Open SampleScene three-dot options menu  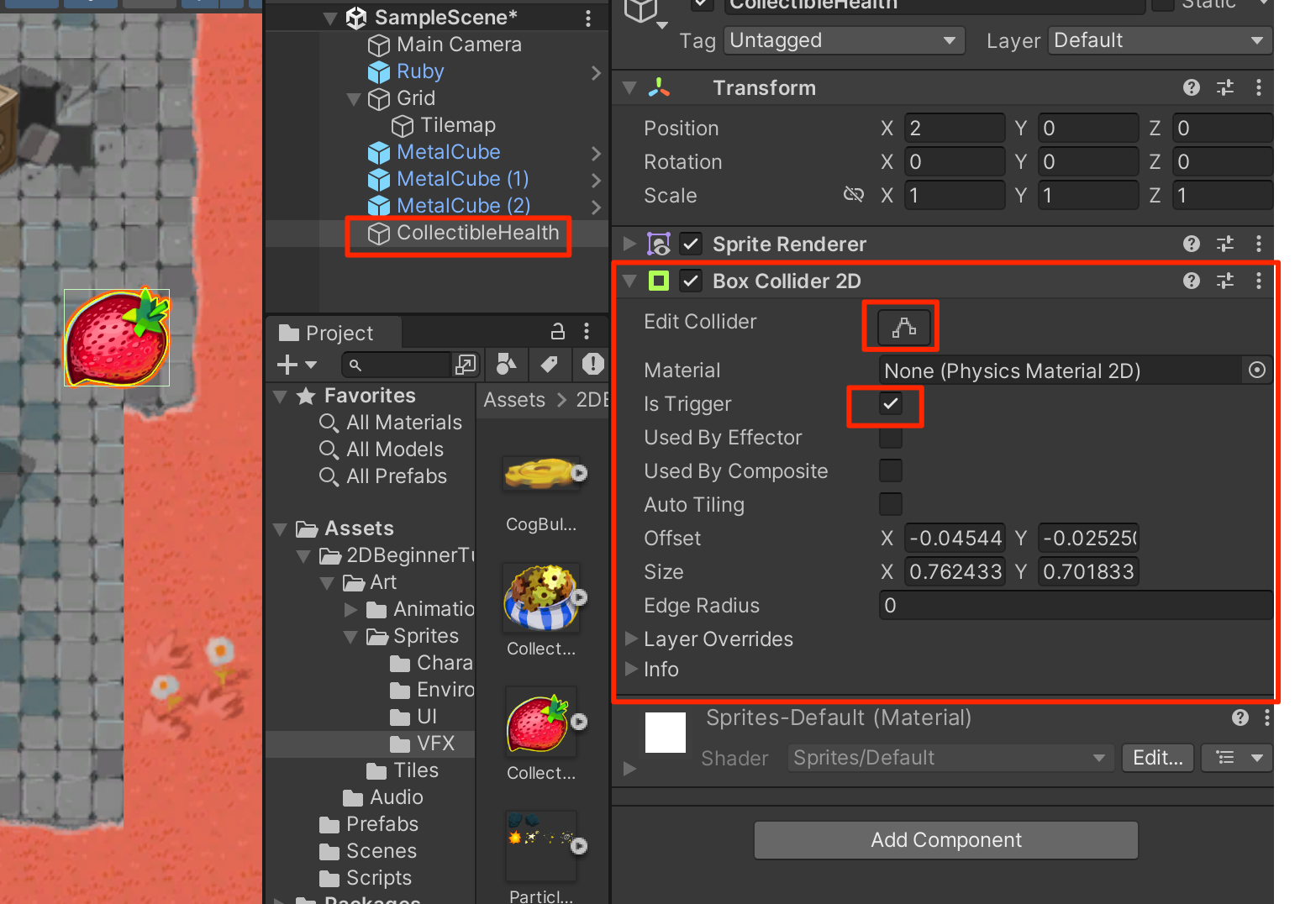click(x=587, y=18)
